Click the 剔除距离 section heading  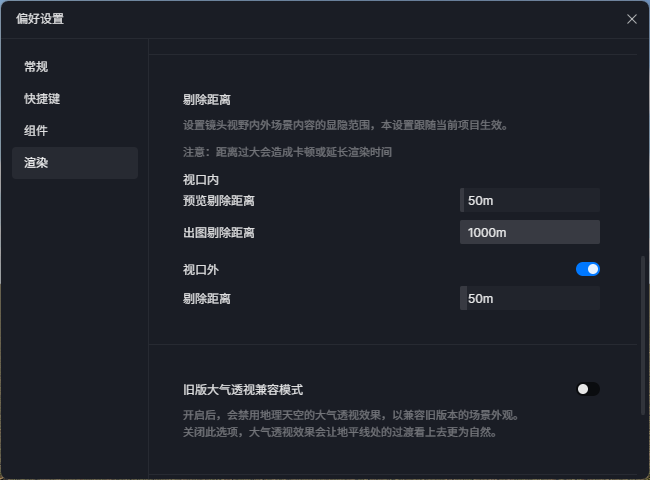click(208, 100)
